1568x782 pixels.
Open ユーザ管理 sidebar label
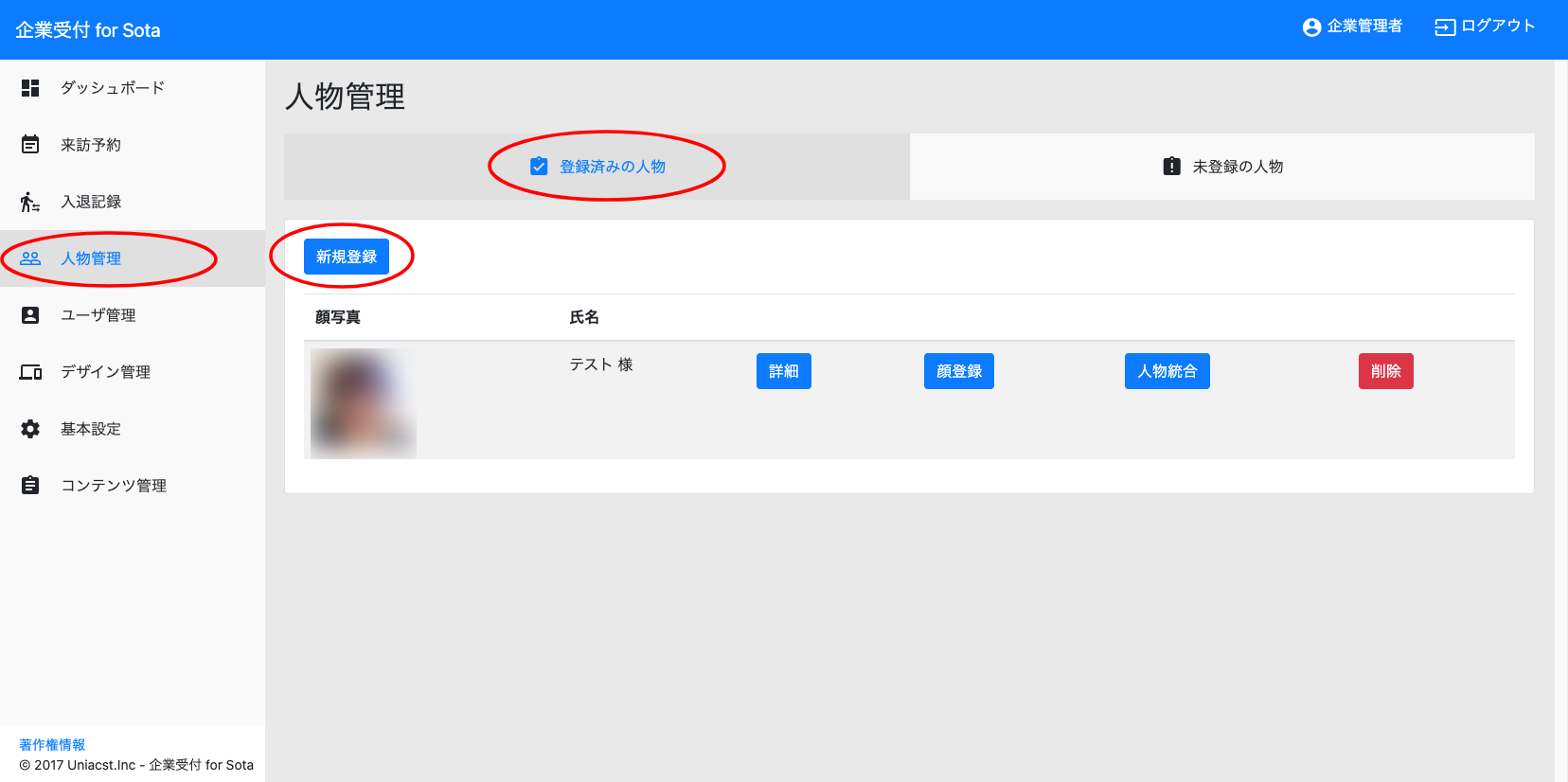click(x=98, y=315)
